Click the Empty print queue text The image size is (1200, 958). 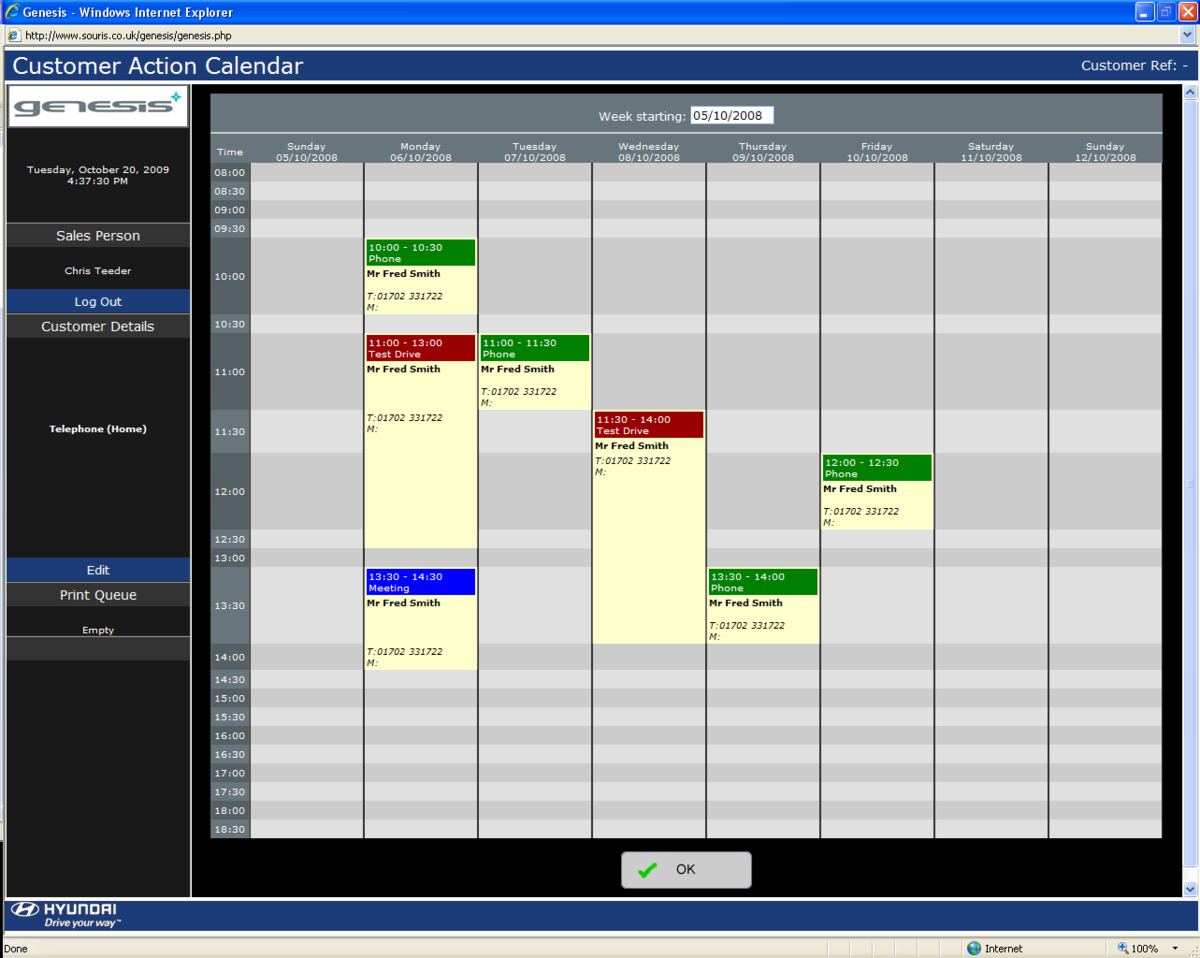[x=98, y=631]
